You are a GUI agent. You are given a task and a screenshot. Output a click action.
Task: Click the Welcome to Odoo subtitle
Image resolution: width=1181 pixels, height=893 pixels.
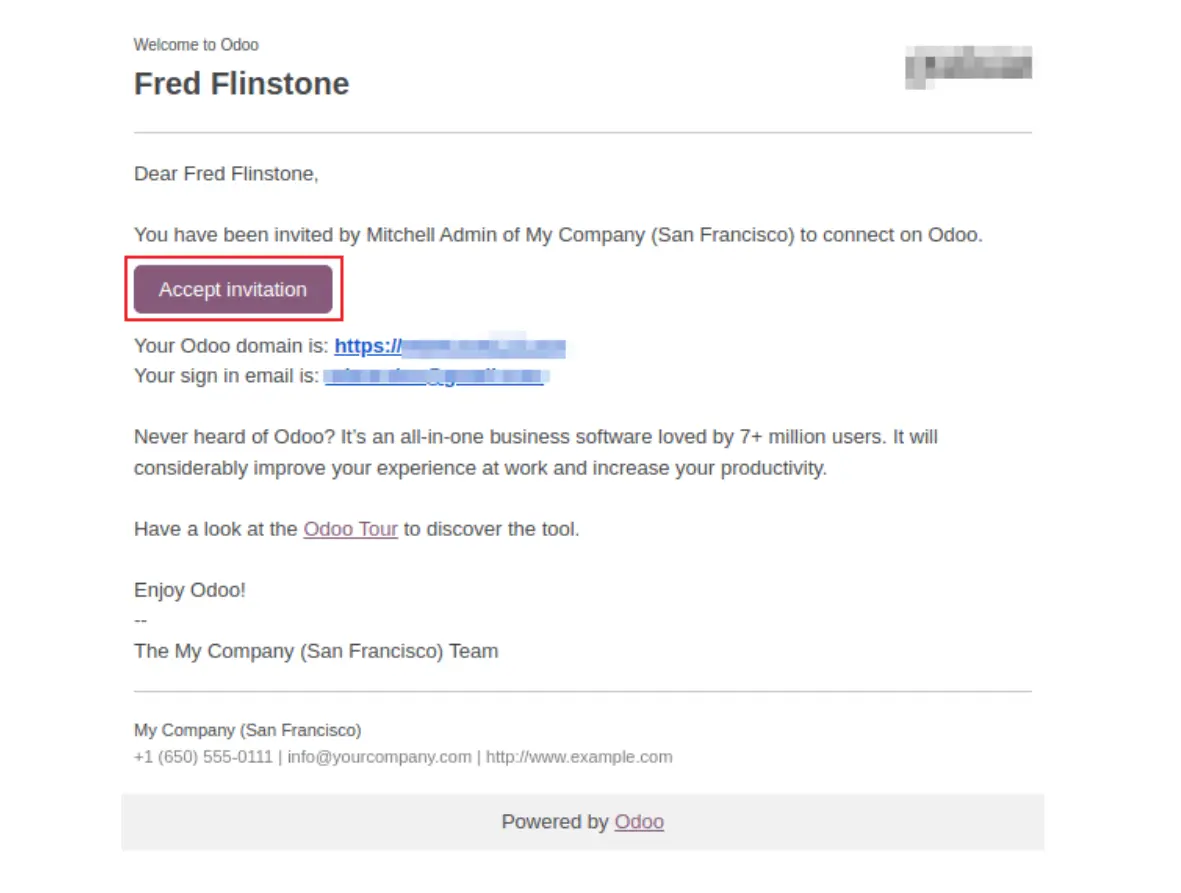coord(197,45)
